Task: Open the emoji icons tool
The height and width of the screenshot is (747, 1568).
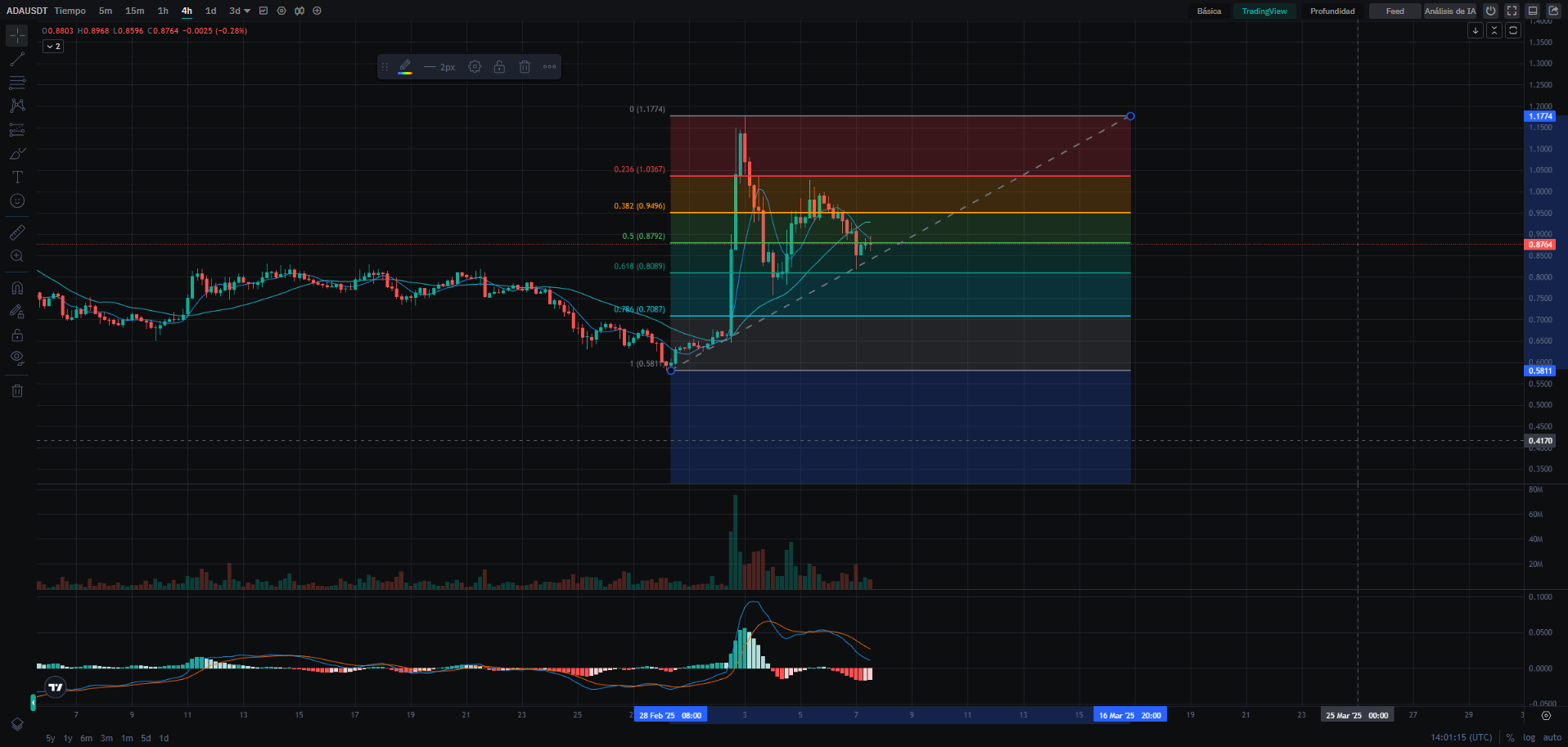Action: (17, 200)
